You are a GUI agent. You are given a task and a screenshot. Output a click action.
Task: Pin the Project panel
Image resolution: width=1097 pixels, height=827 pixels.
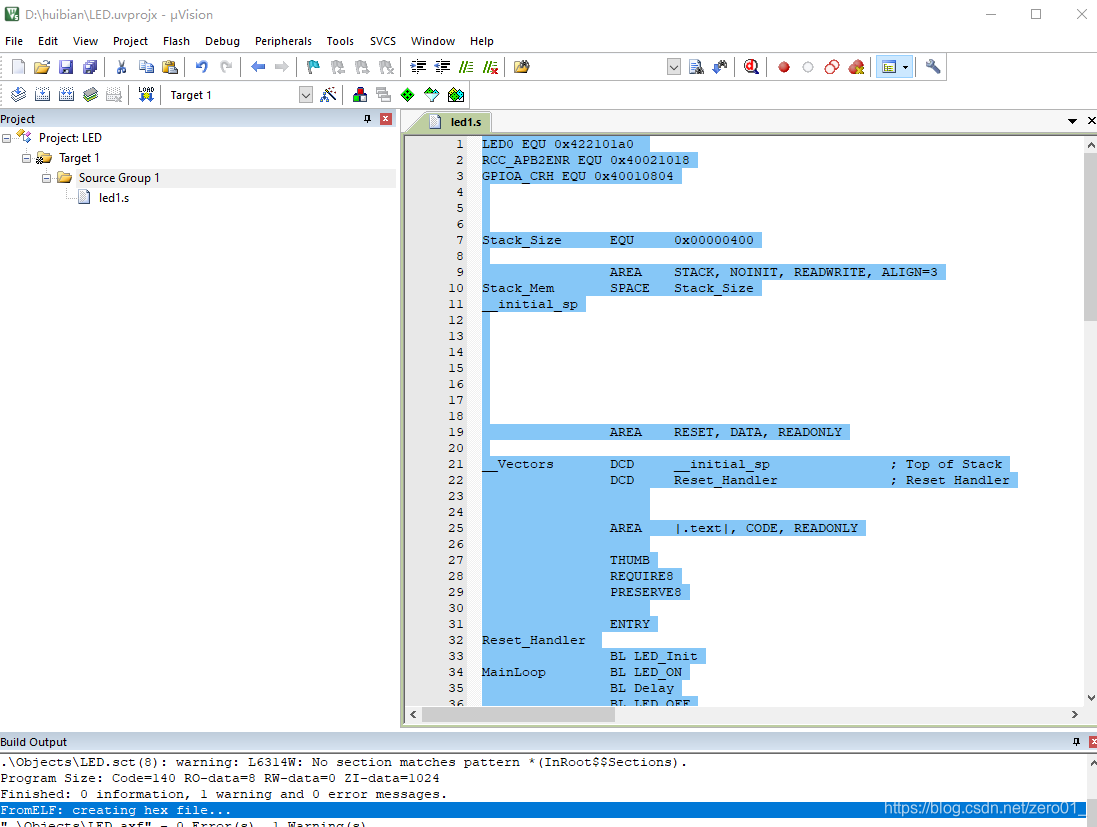[367, 119]
